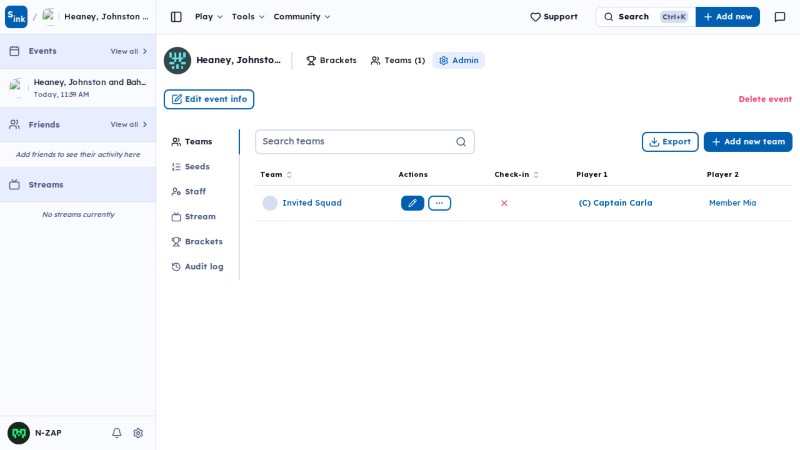Focus the Search teams field

click(365, 142)
